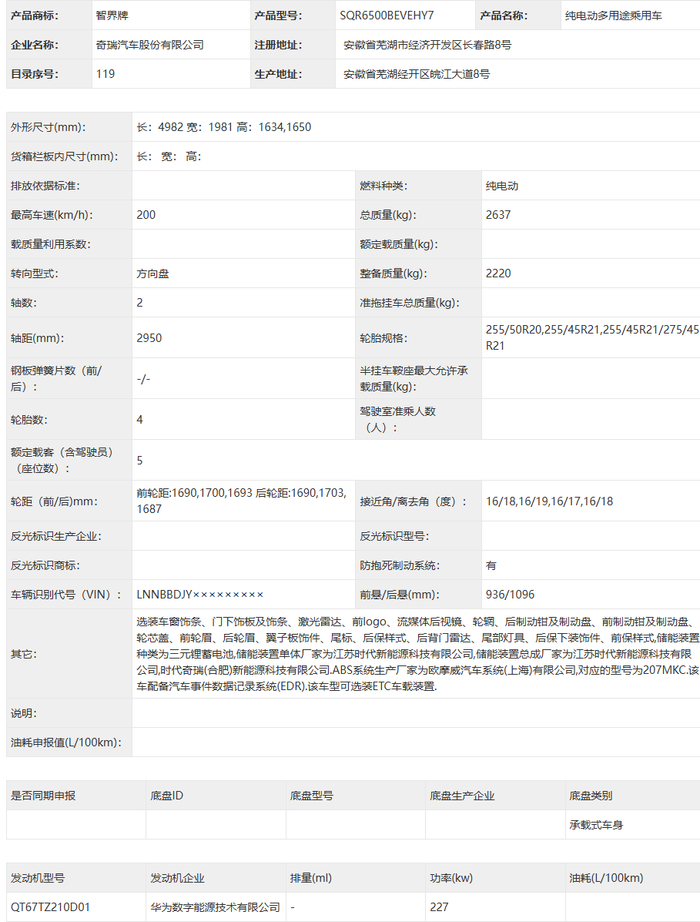
Task: Click the 其它 description paragraph
Action: (418, 654)
